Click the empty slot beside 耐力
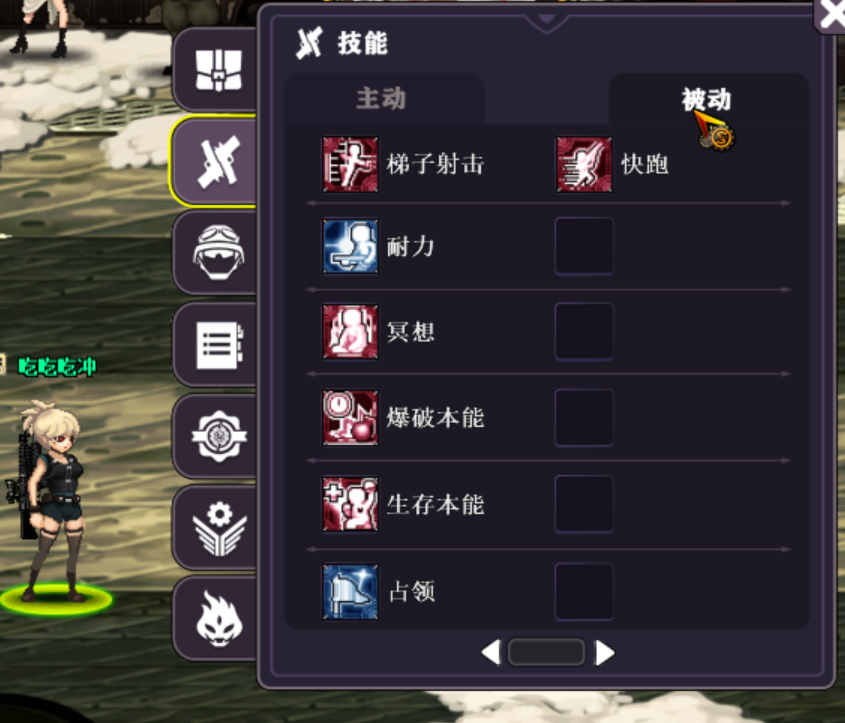The width and height of the screenshot is (845, 723). coord(584,246)
